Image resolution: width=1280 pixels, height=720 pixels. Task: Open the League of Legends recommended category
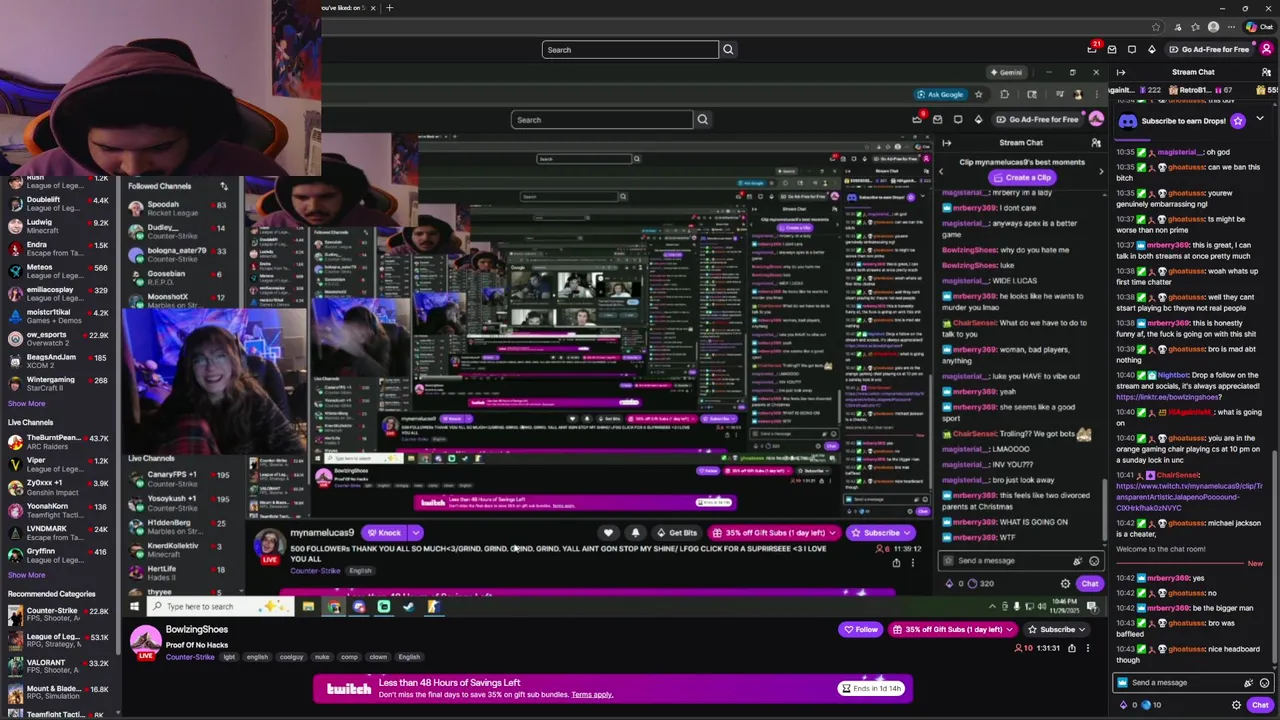[x=60, y=641]
